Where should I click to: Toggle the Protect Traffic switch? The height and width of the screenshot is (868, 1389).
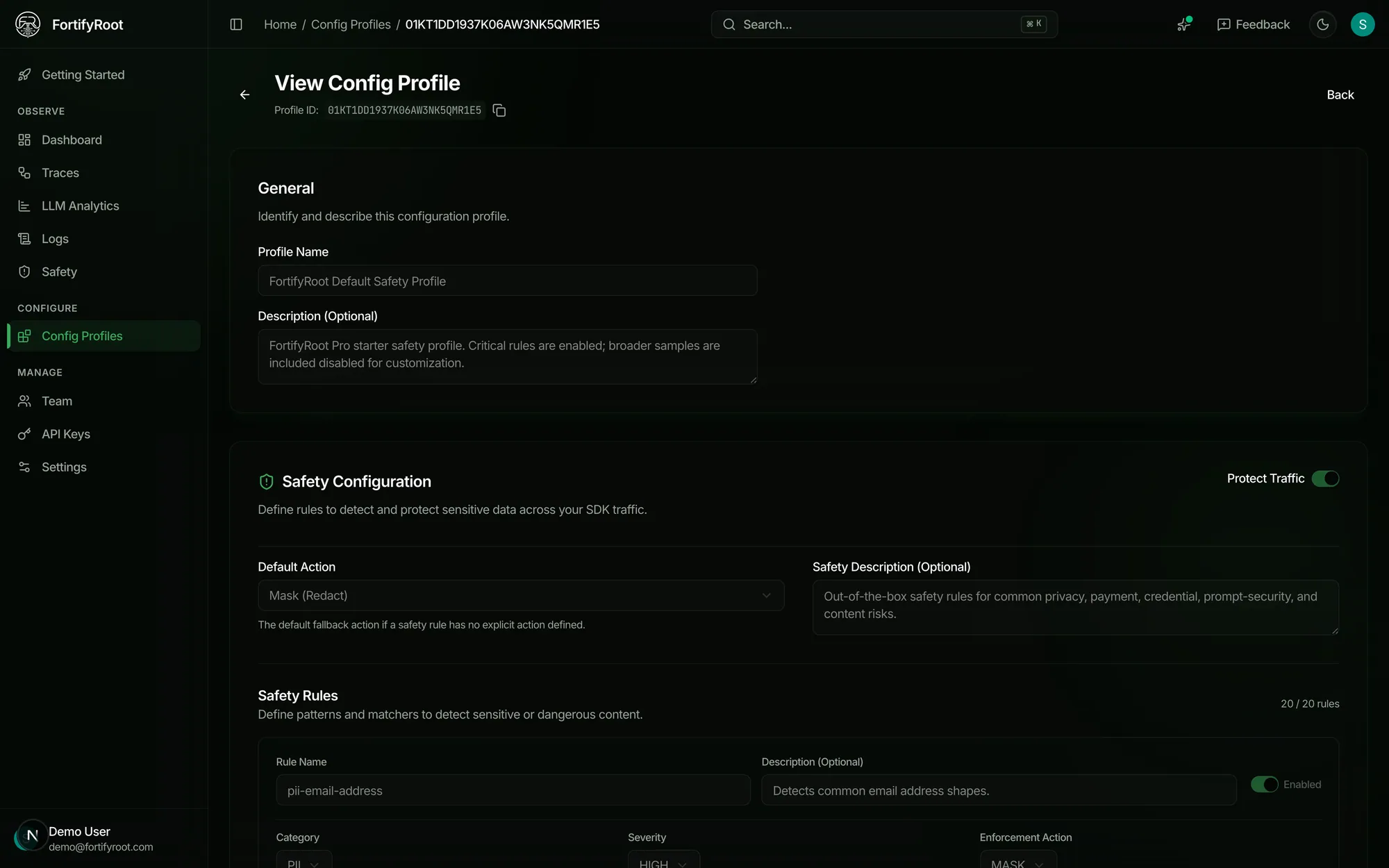pos(1325,478)
